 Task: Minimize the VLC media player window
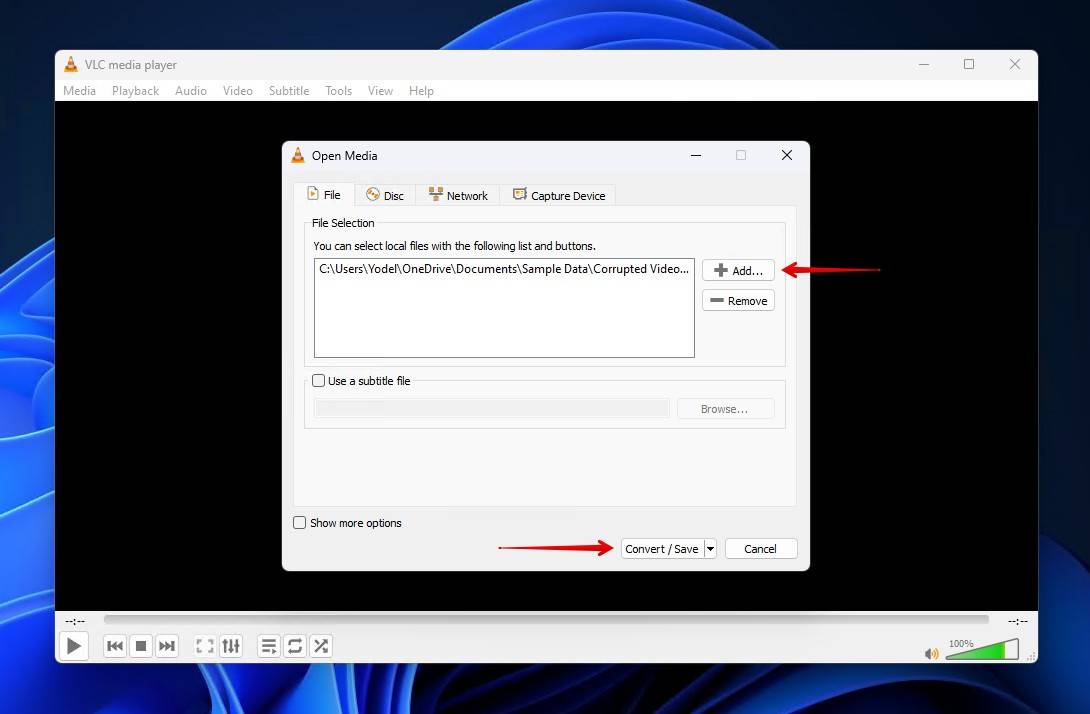pyautogui.click(x=924, y=64)
